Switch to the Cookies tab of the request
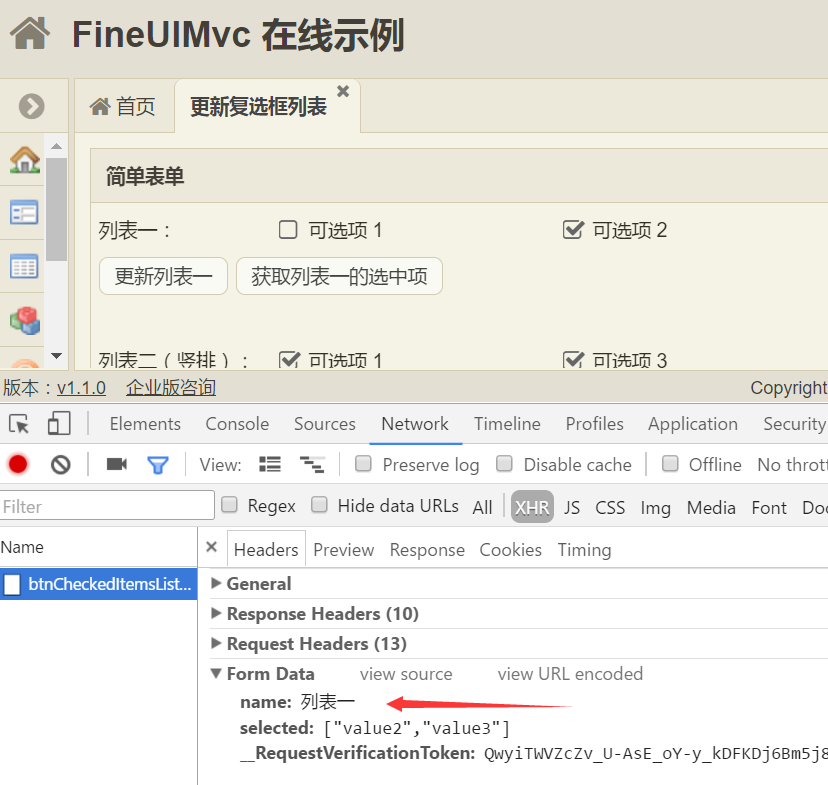Screen dimensions: 828x785 (x=511, y=550)
